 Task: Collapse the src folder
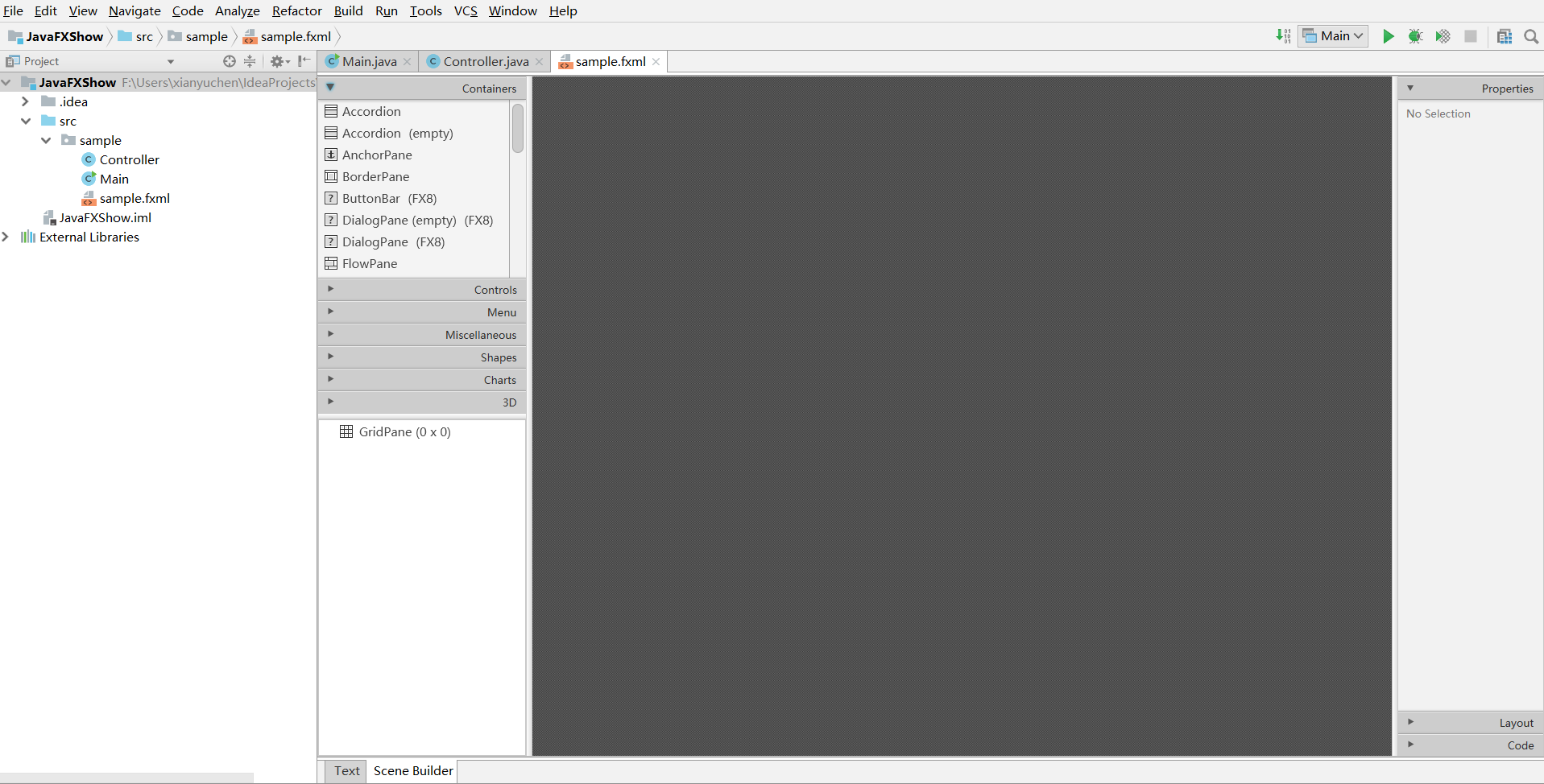point(26,121)
